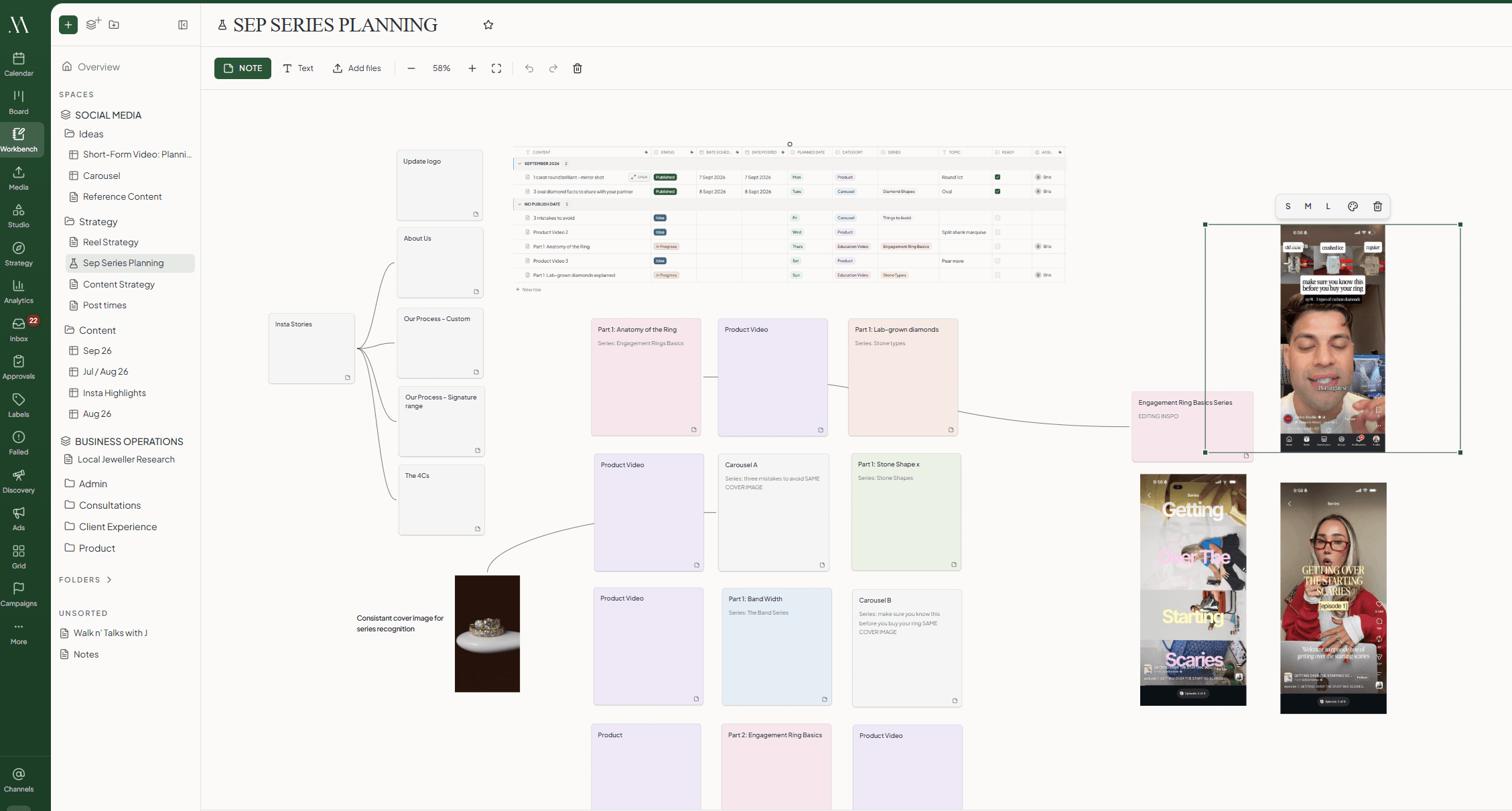Undo the last canvas action
This screenshot has height=811, width=1512.
[529, 68]
